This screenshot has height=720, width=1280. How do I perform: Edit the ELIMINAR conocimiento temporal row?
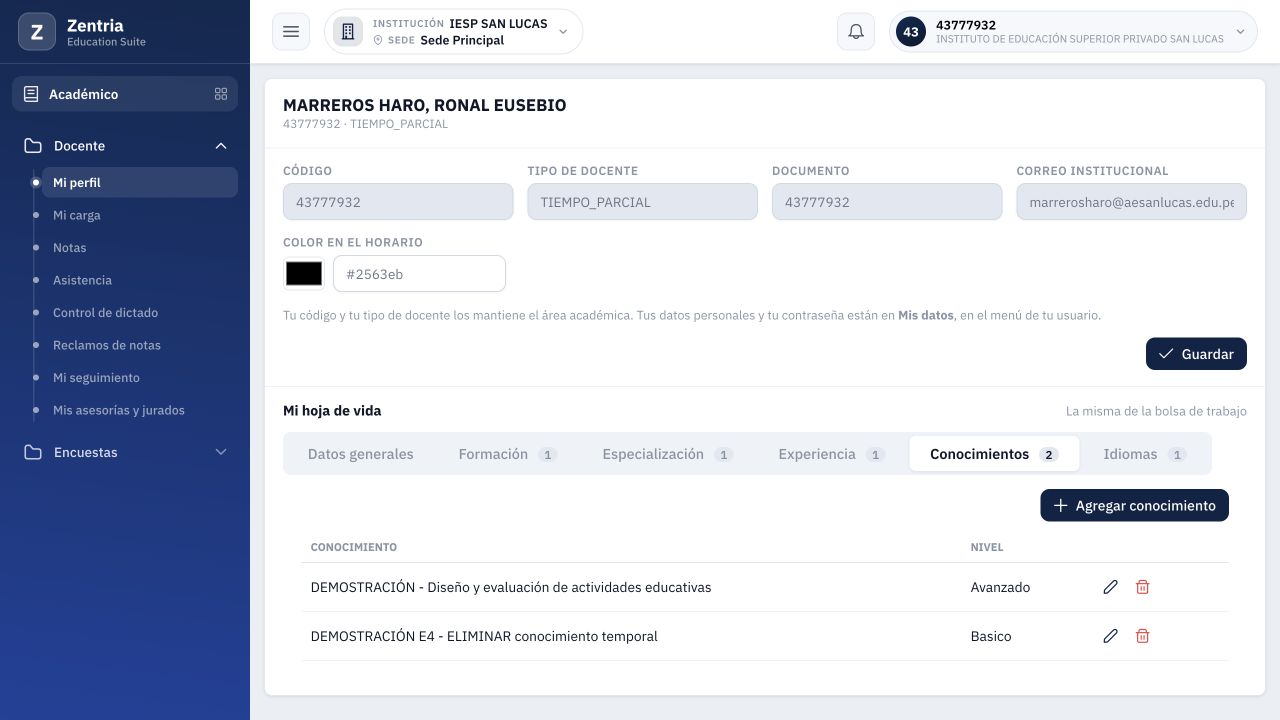(1110, 636)
